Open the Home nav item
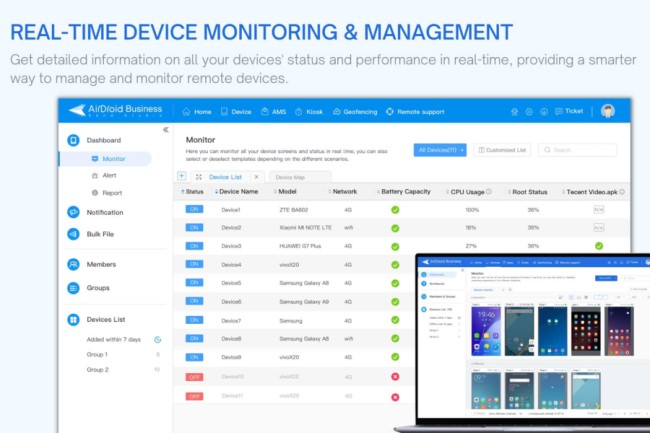 click(x=197, y=112)
